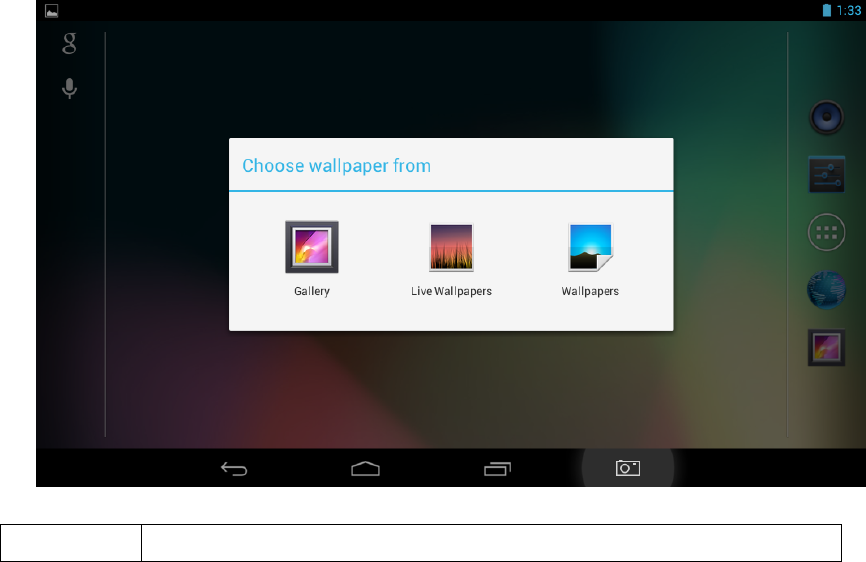The width and height of the screenshot is (866, 562).
Task: Tap the Back navigation button
Action: coord(234,469)
